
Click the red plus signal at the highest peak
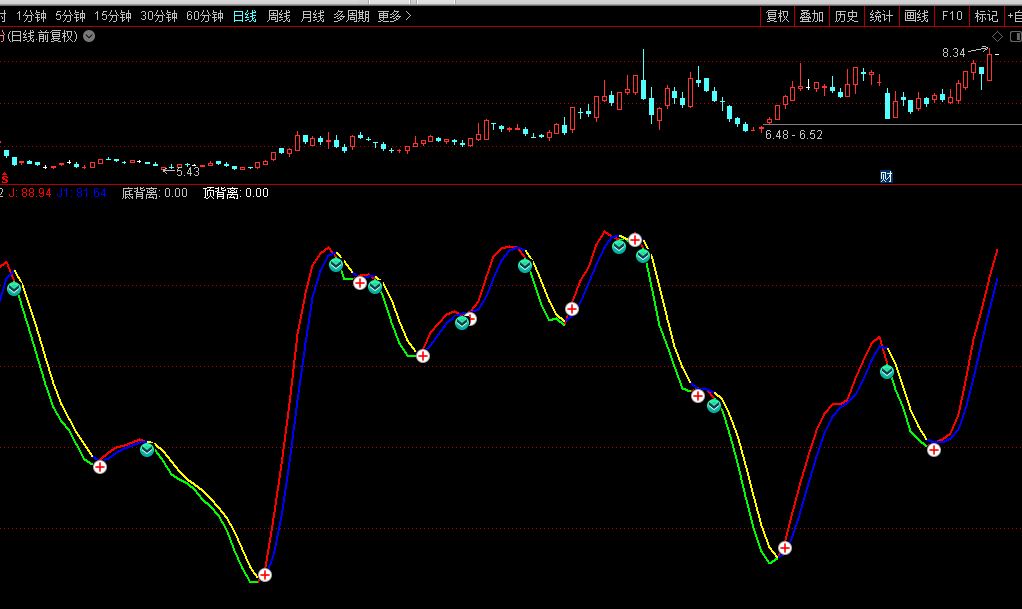click(635, 240)
